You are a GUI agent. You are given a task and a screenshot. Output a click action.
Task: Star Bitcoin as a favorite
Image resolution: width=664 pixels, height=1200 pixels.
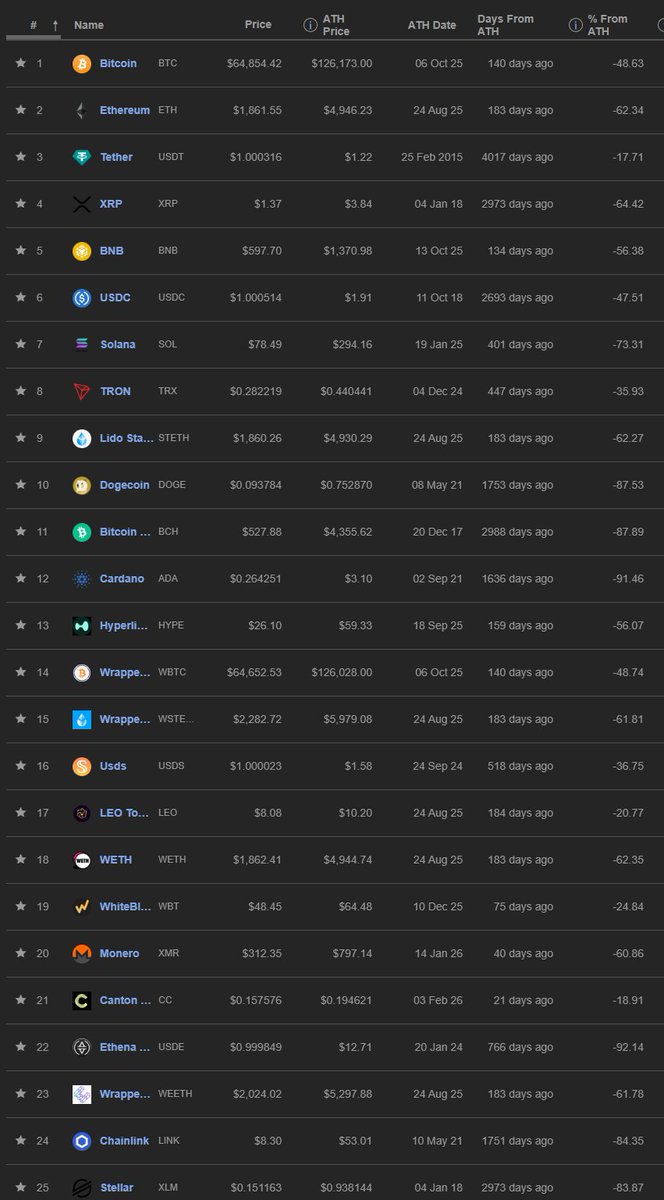tap(20, 63)
